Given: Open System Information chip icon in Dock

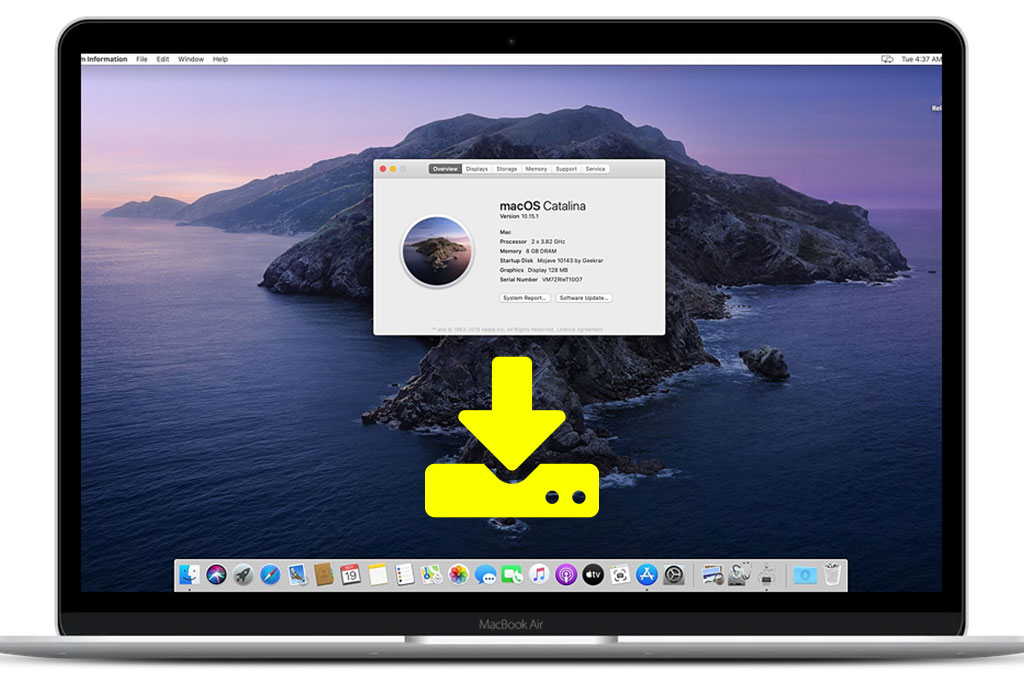Looking at the screenshot, I should coord(767,575).
